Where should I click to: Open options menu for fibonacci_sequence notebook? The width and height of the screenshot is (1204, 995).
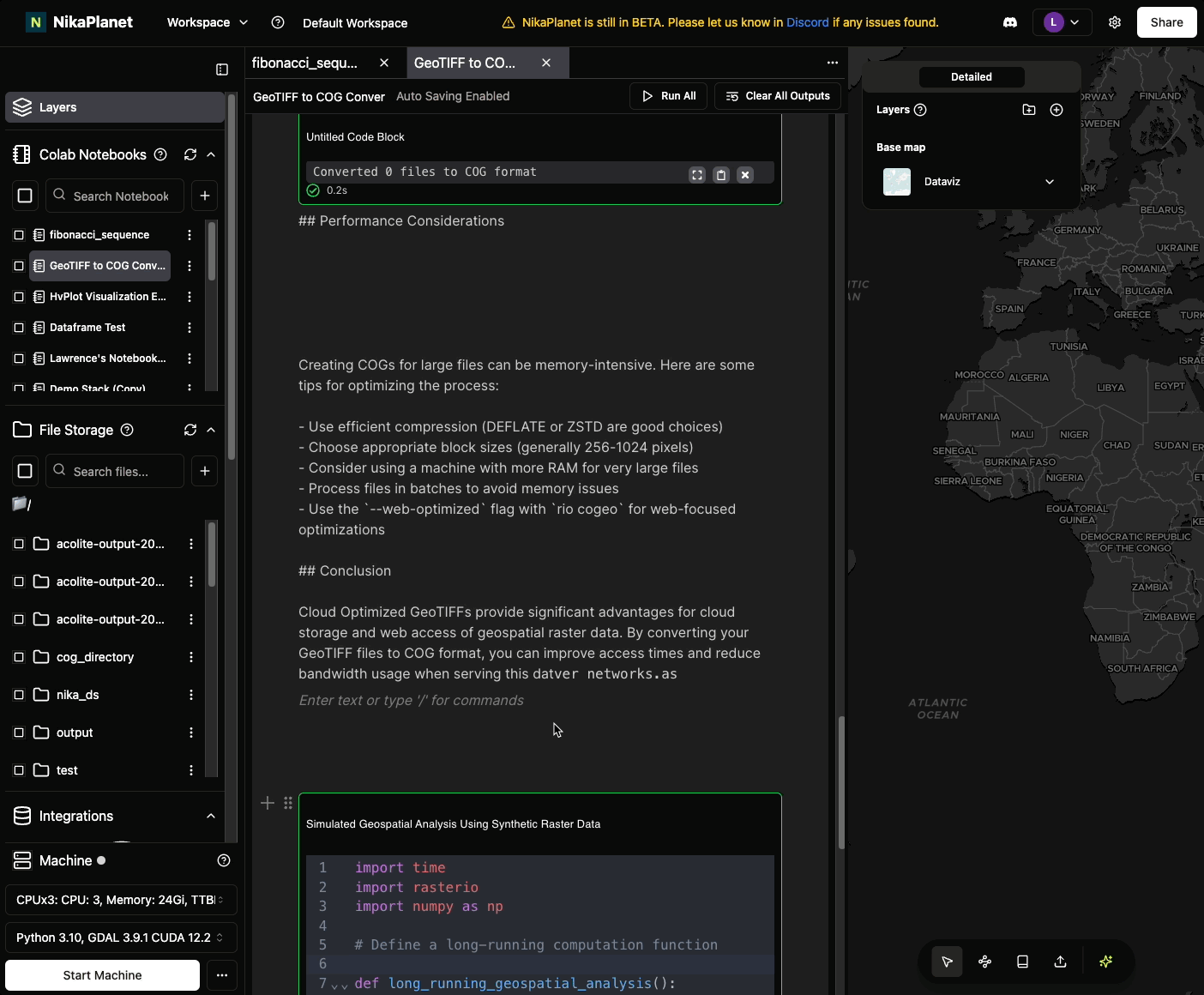coord(190,234)
